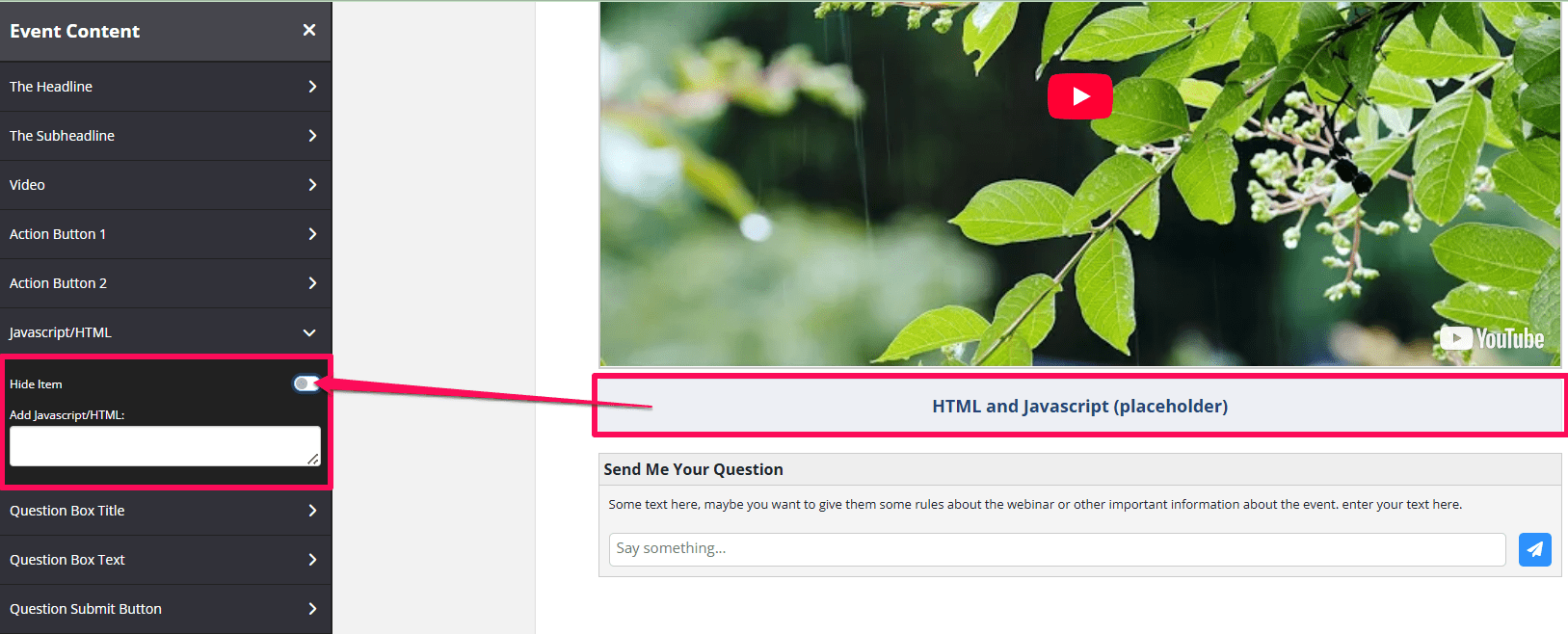Click the Send Me Your Question heading
Viewport: 1568px width, 634px height.
693,469
